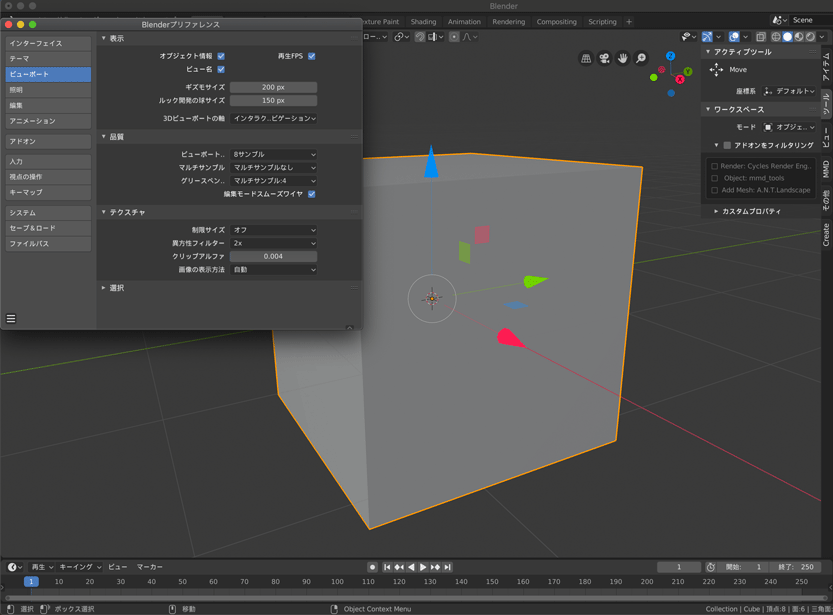Jump to next keyframe
Viewport: 833px width, 615px height.
click(435, 567)
